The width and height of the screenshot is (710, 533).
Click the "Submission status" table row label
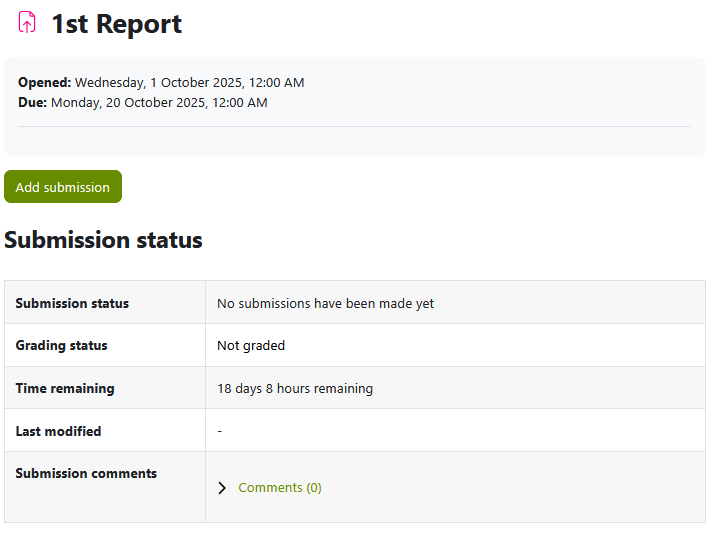click(x=72, y=303)
